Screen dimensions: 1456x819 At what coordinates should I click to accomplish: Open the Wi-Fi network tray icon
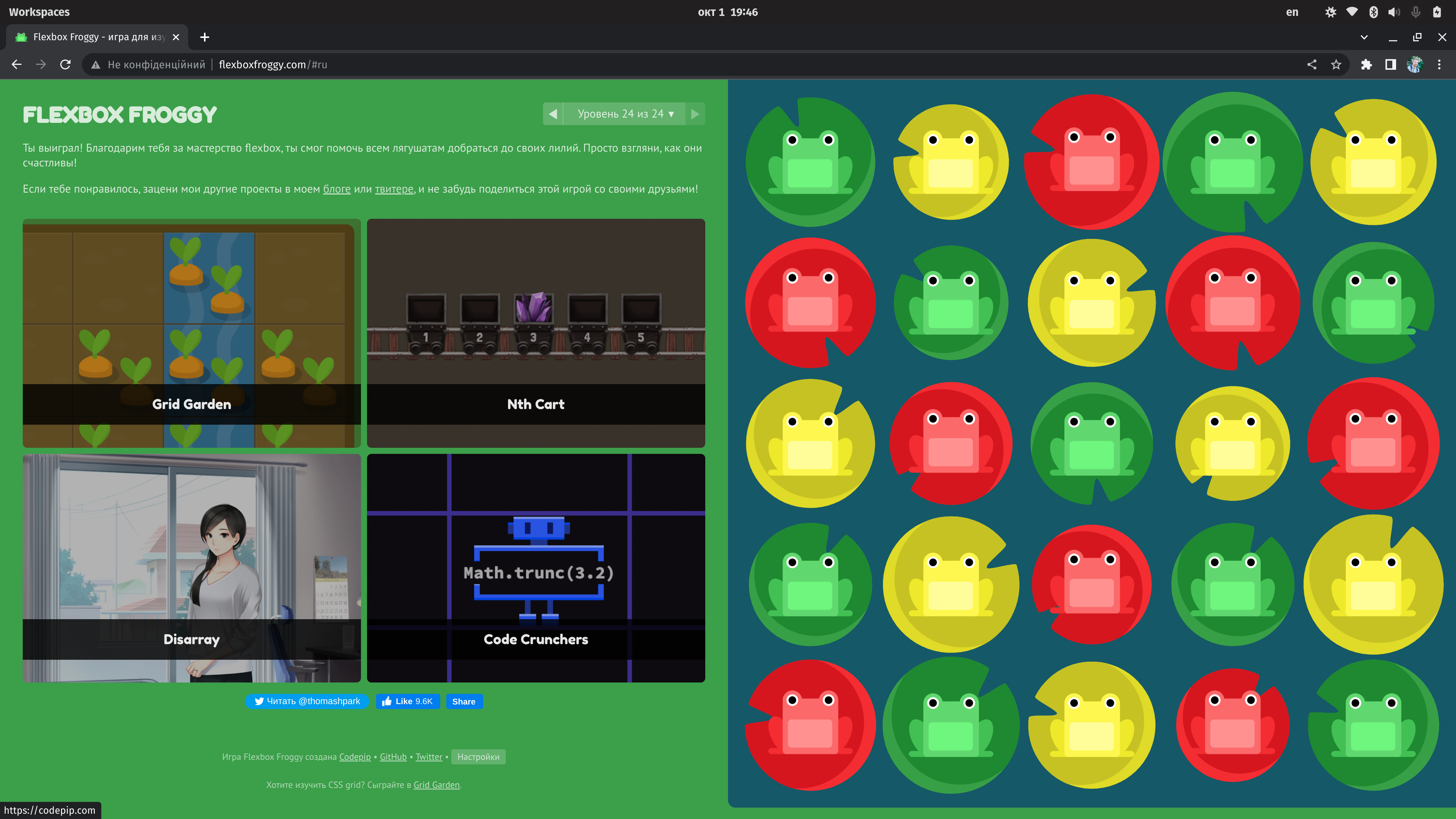point(1352,12)
